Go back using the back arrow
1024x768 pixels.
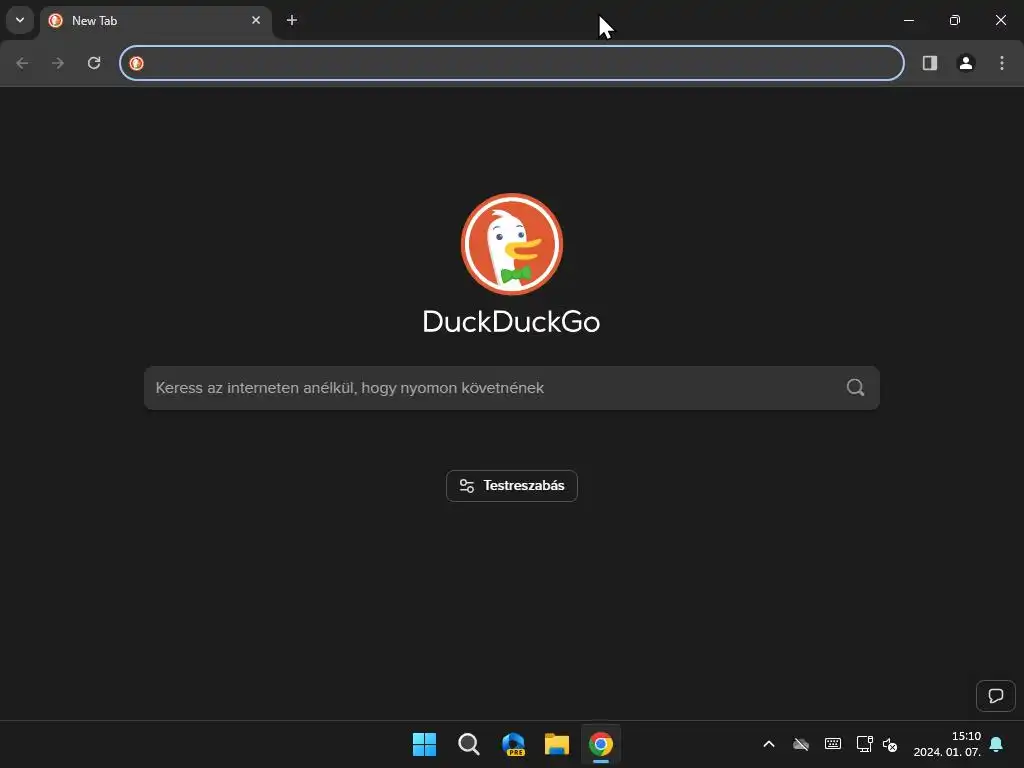[22, 63]
